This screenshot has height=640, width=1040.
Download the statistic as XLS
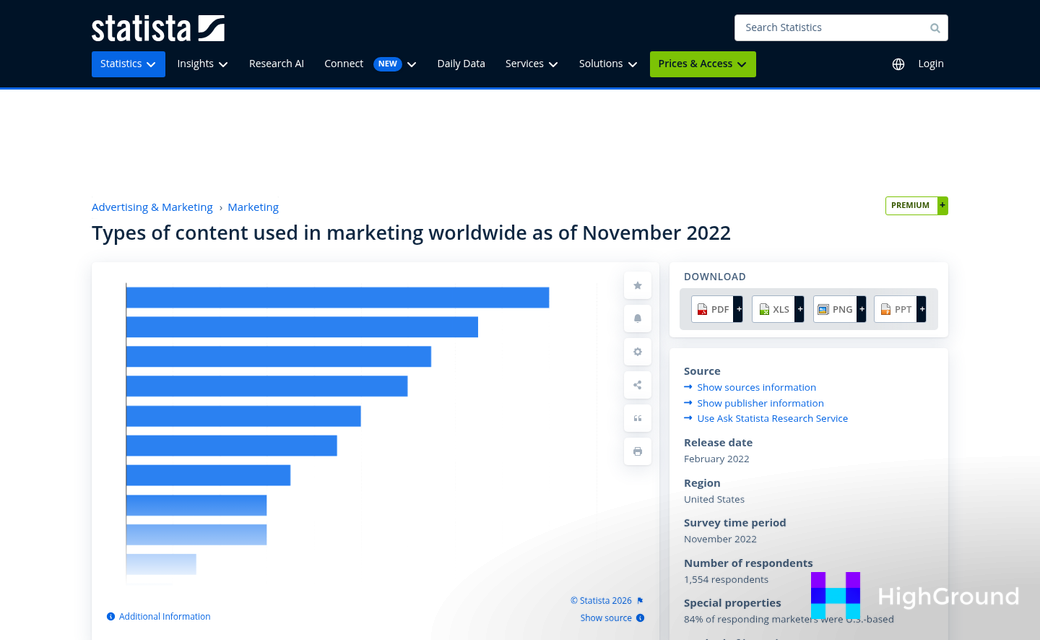(x=774, y=309)
